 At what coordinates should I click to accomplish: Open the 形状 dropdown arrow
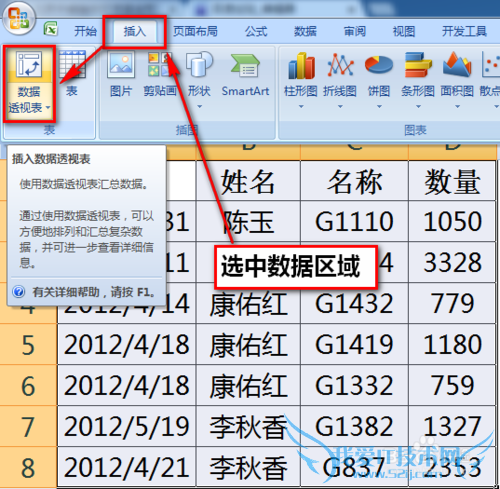(x=199, y=107)
